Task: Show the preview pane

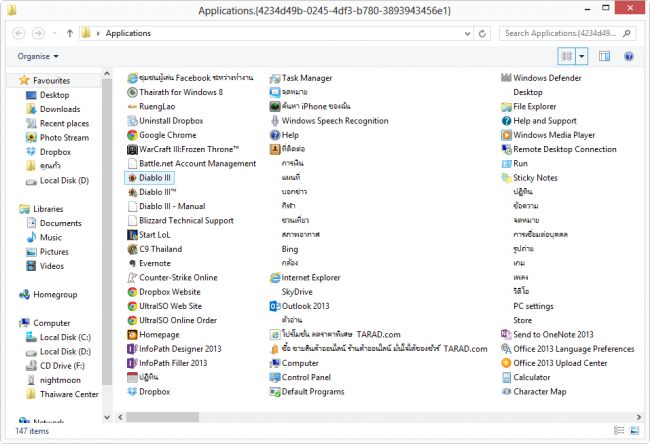Action: pos(604,56)
